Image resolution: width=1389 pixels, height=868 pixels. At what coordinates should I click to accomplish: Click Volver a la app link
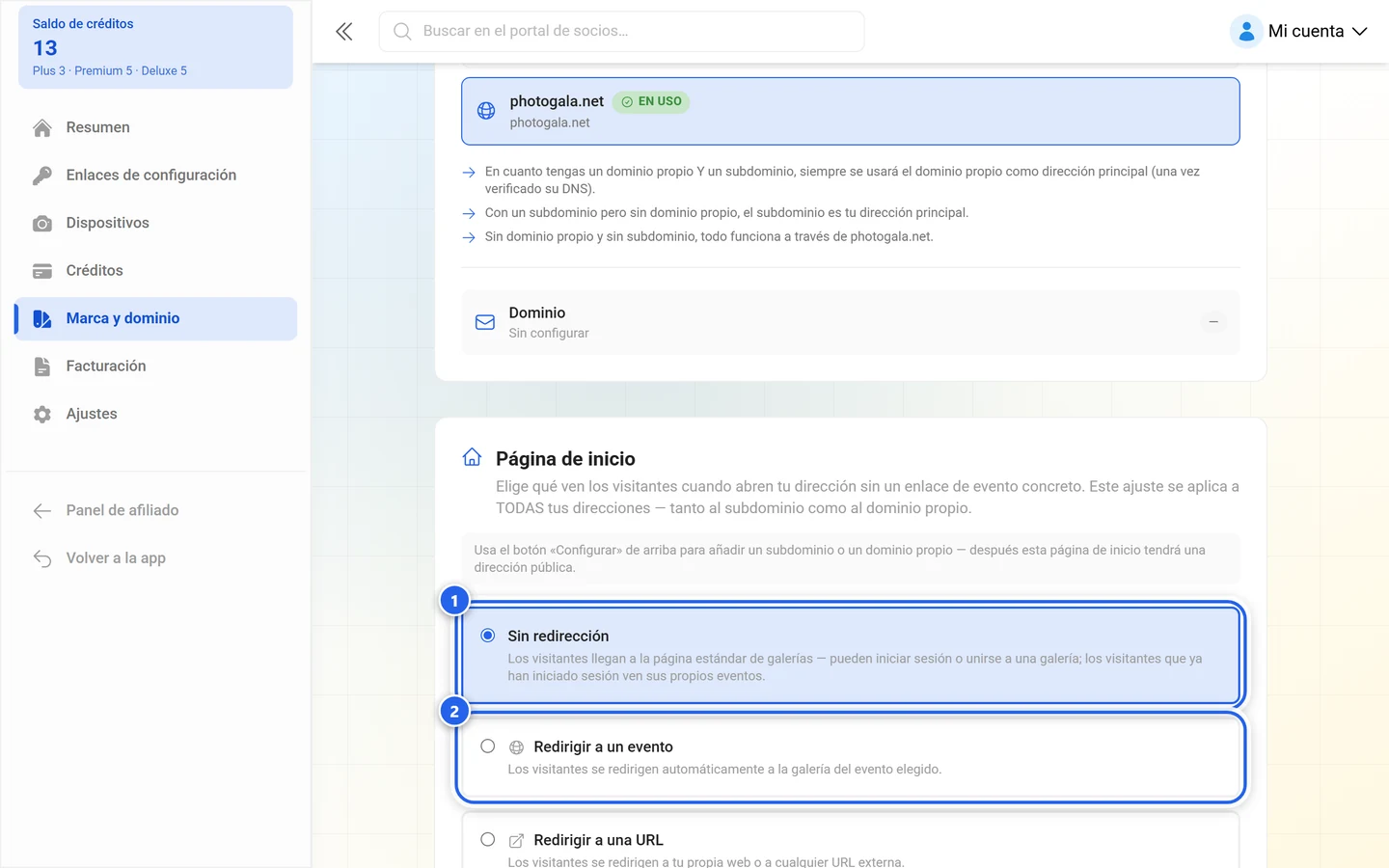pos(156,558)
